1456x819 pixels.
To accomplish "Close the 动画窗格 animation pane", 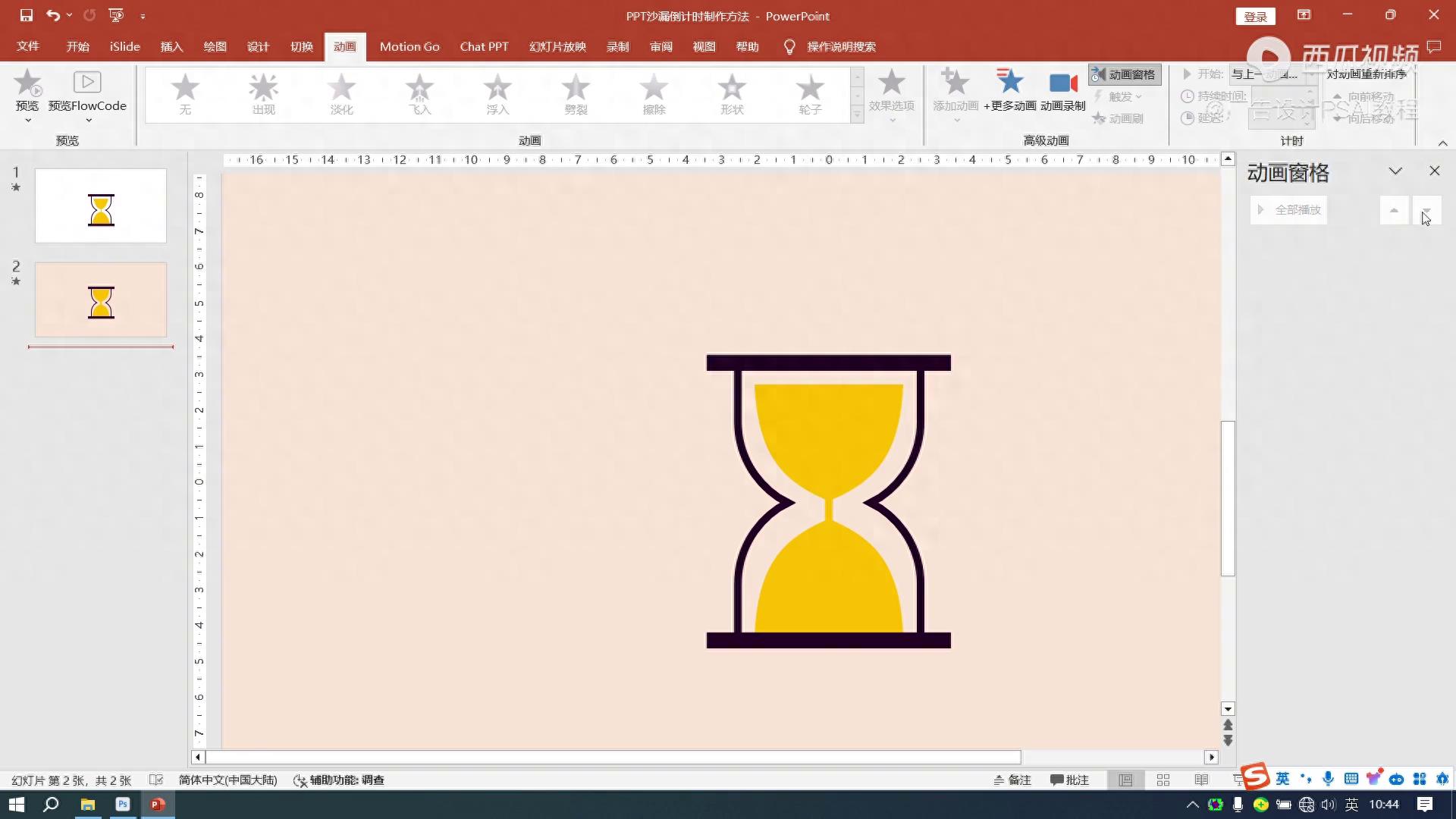I will (x=1434, y=171).
